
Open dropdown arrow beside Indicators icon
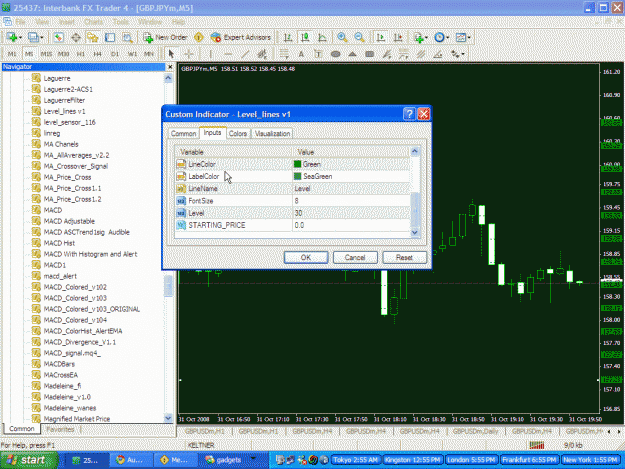click(x=426, y=37)
